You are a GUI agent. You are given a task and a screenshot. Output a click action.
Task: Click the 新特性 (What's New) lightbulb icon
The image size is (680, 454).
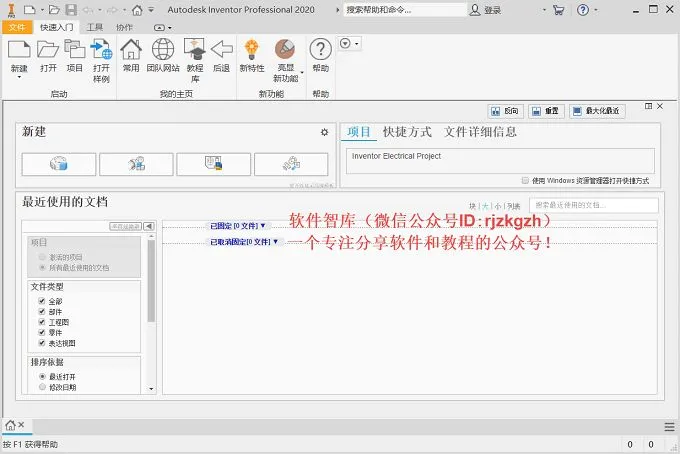pos(252,49)
